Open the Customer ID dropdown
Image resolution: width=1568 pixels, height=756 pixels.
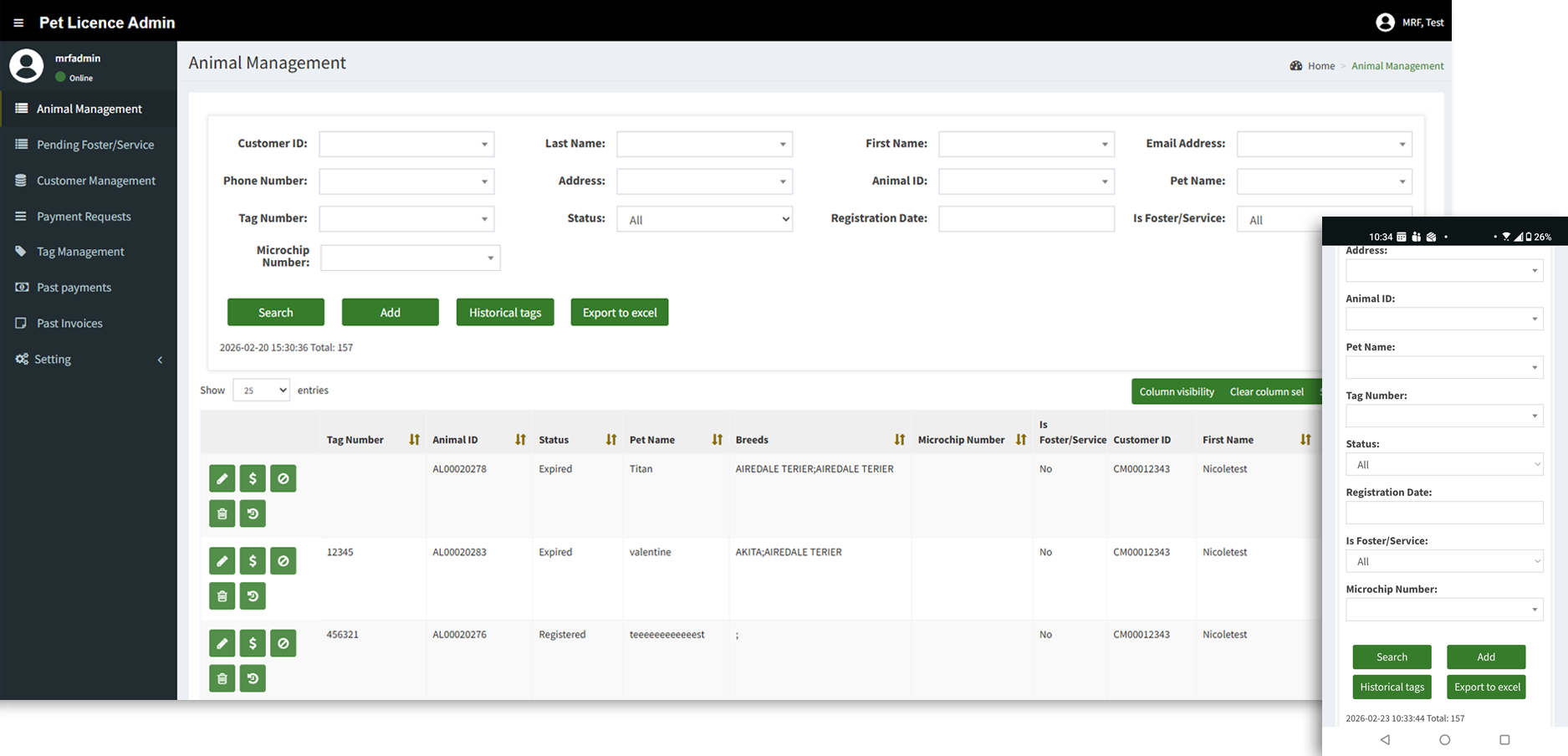click(406, 144)
